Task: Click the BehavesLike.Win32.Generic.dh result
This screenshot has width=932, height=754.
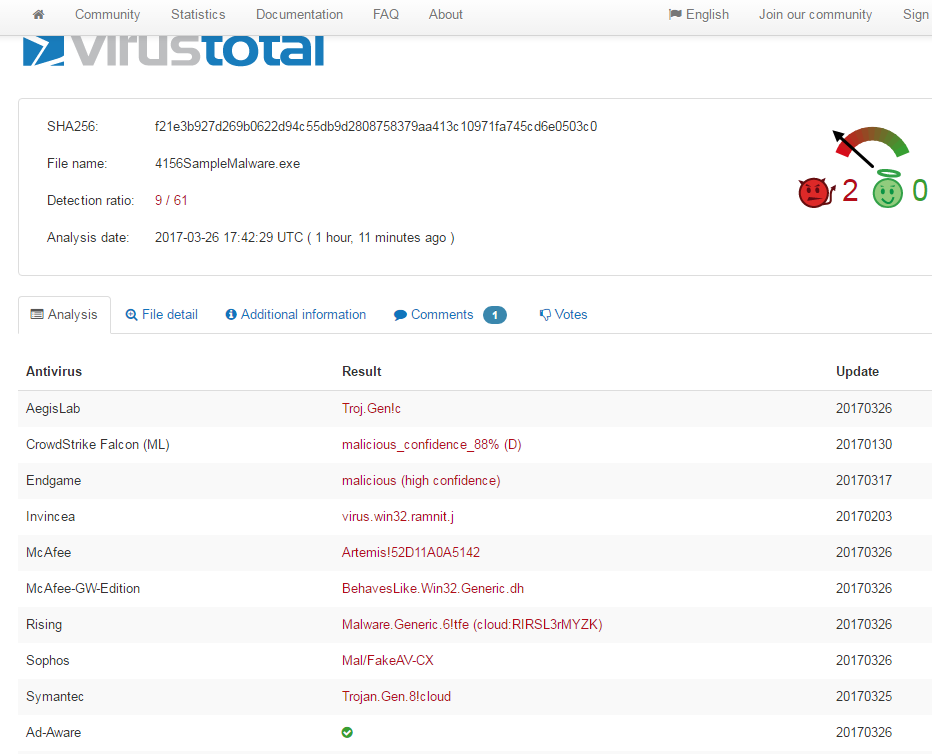Action: [433, 588]
